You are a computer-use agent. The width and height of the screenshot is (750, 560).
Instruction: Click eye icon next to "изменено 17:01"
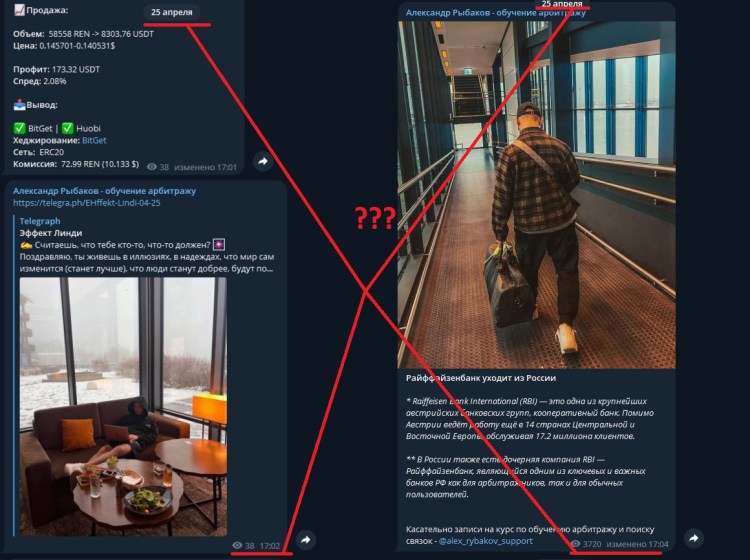[152, 167]
